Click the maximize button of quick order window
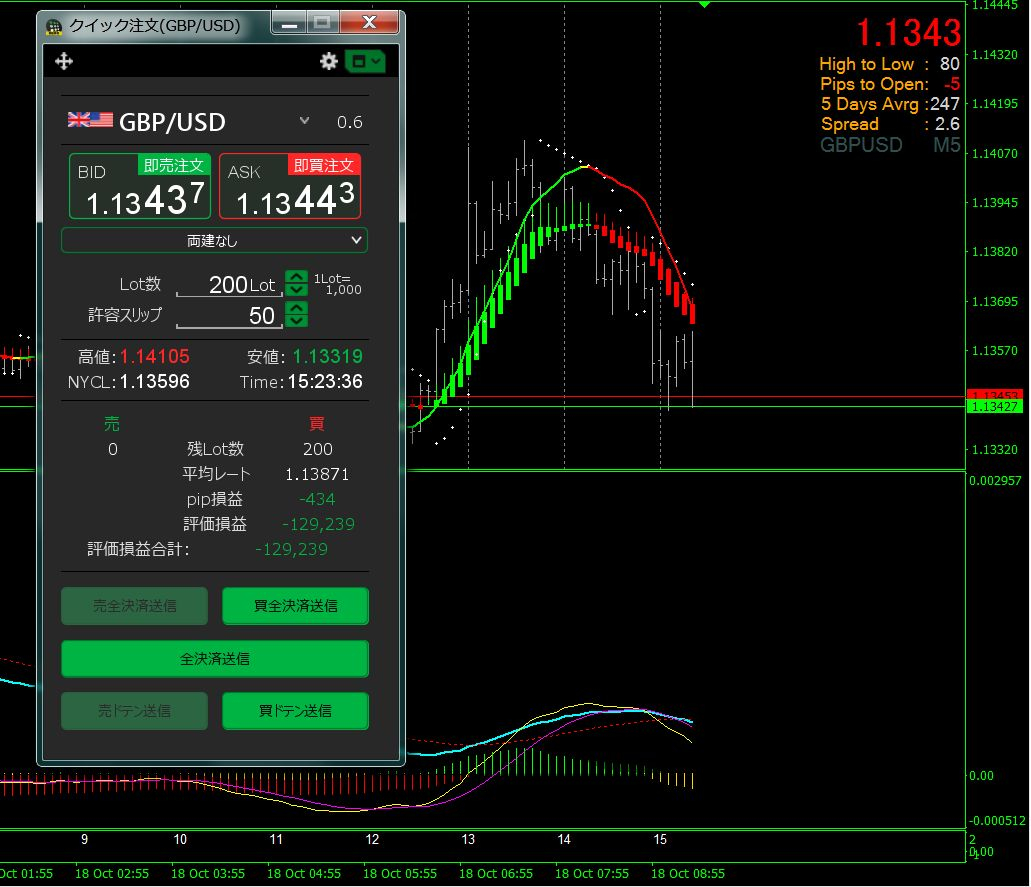 tap(322, 24)
